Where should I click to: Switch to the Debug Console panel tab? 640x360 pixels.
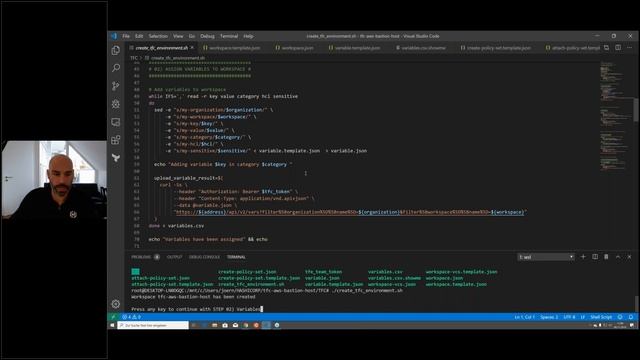(204, 257)
